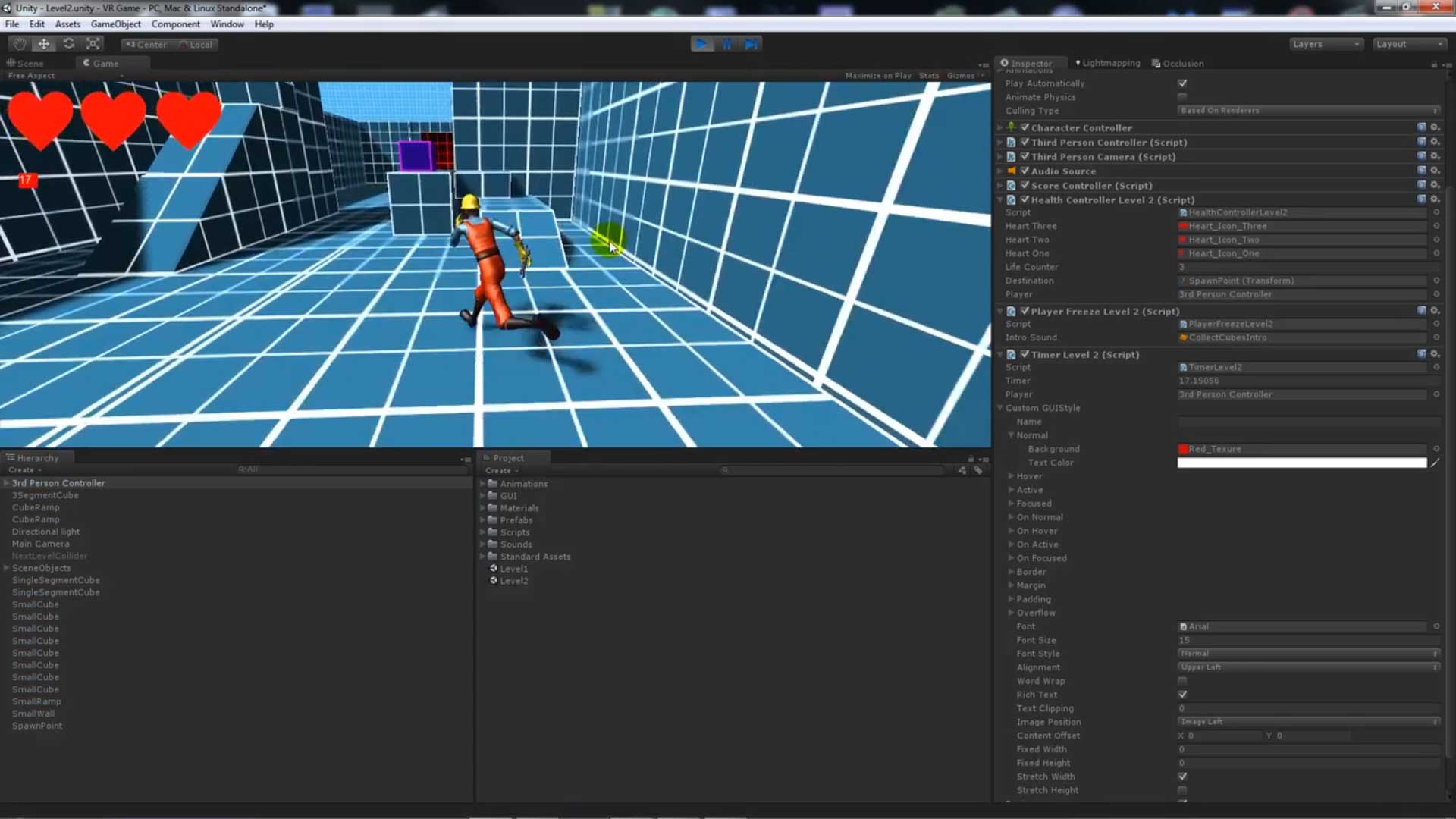Screen dimensions: 1456x819
Task: Expand the SceneObjects item in Hierarchy
Action: tap(6, 568)
